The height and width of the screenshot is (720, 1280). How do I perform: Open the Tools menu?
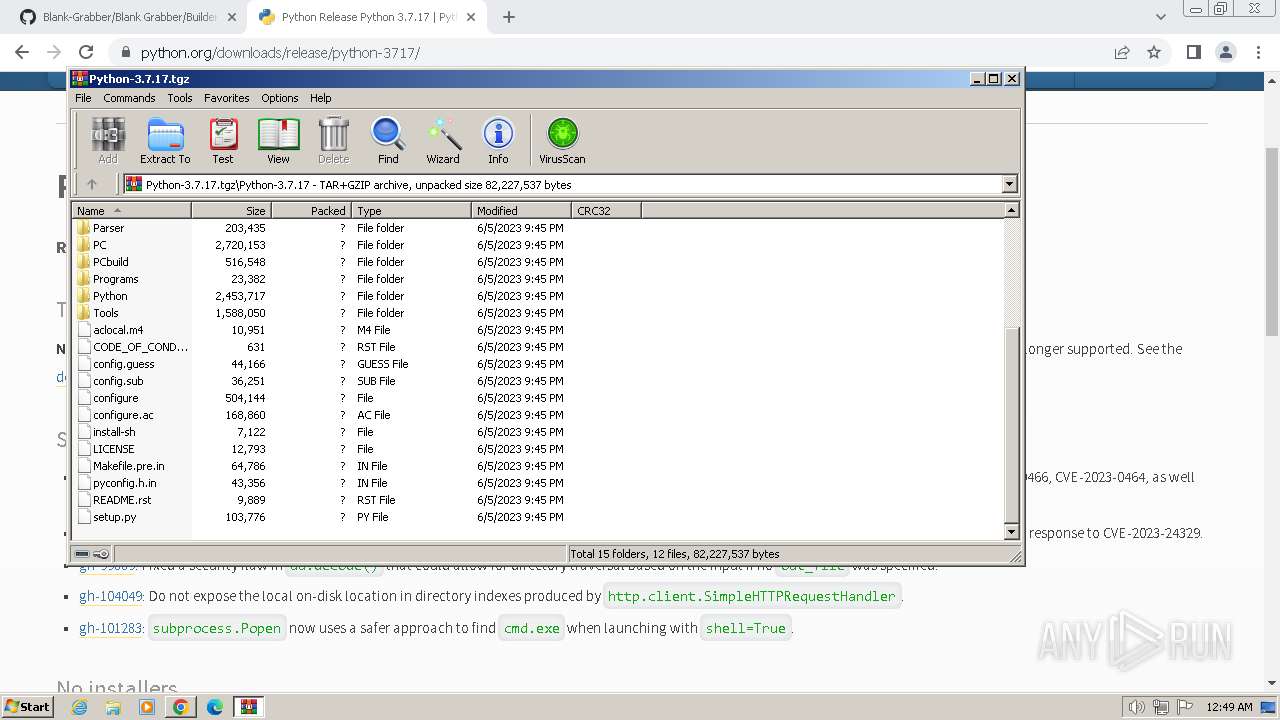point(180,98)
